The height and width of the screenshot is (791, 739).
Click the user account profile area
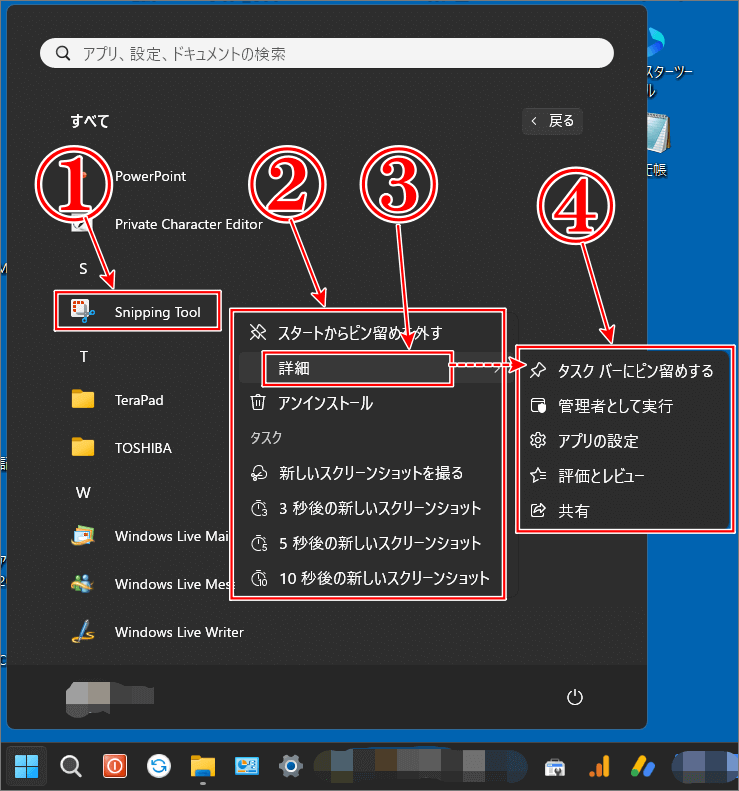tap(109, 697)
